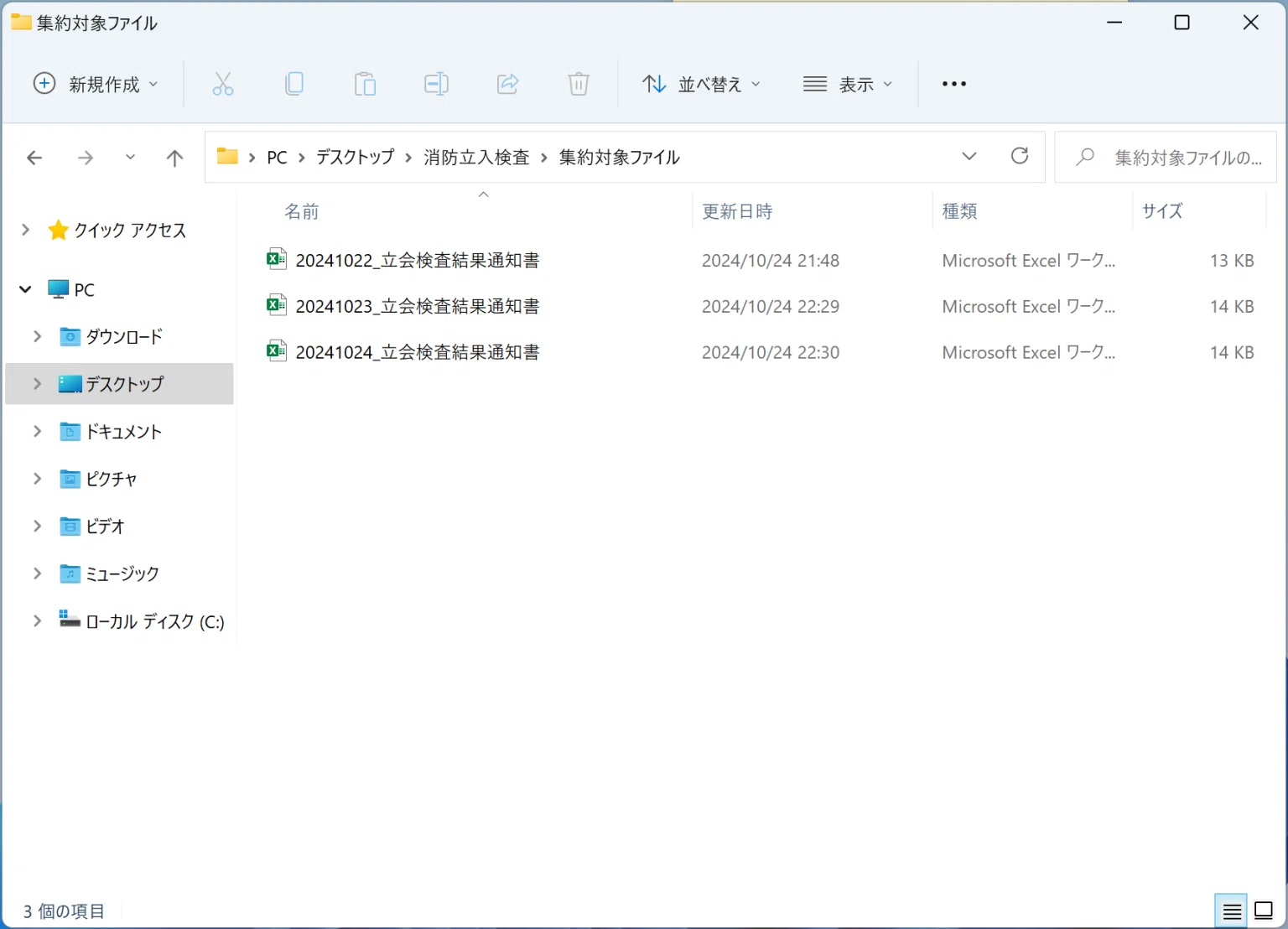Screen dimensions: 1288x929
Task: Expand the ビデオ folder node
Action: 37,526
